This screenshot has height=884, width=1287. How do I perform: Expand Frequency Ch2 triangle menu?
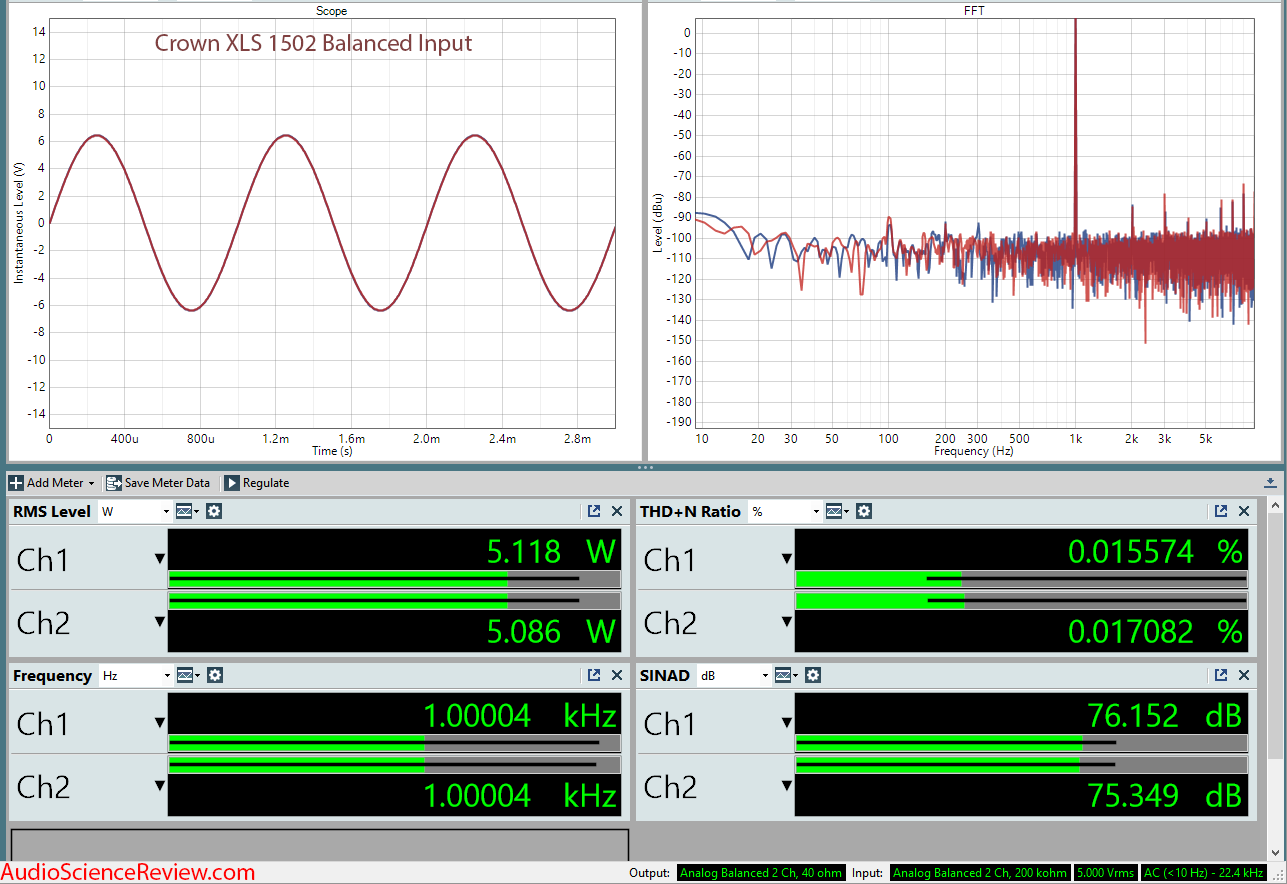(x=159, y=786)
